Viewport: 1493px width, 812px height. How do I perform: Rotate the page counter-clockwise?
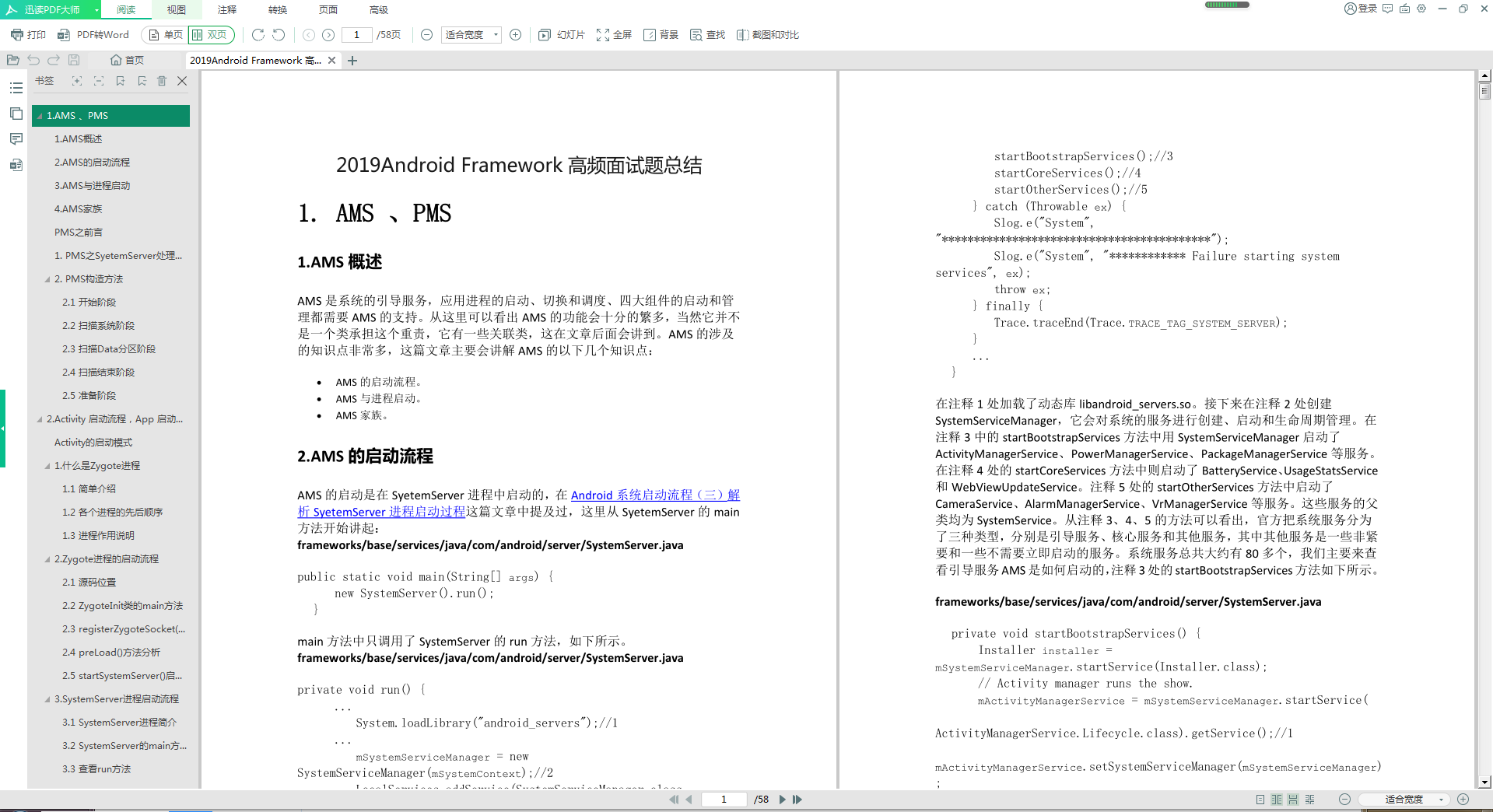point(279,35)
